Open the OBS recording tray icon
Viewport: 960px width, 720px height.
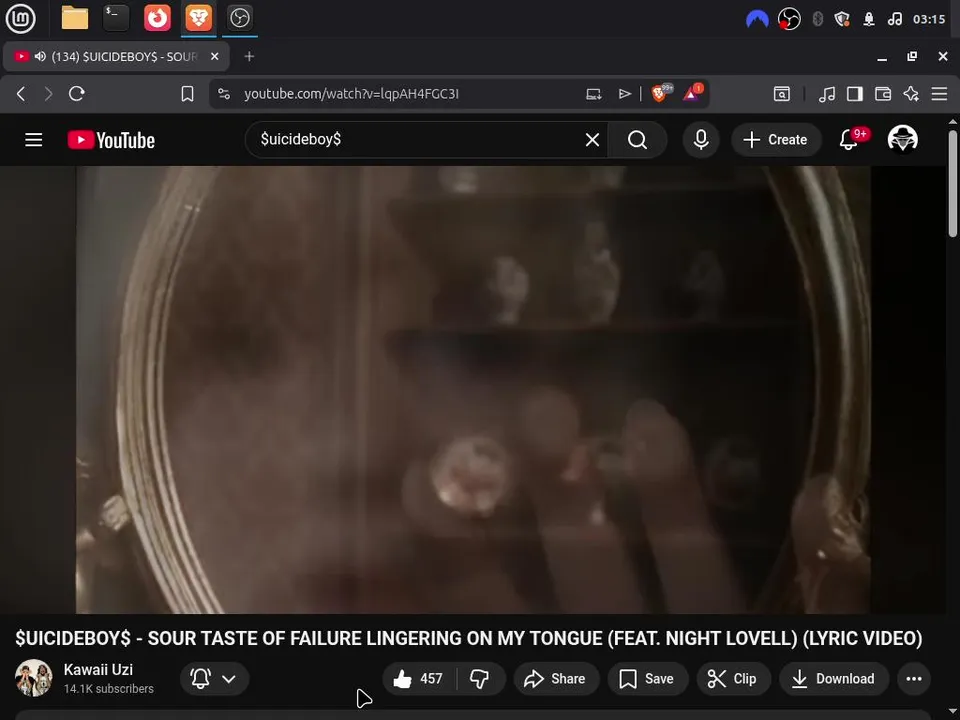[x=789, y=20]
